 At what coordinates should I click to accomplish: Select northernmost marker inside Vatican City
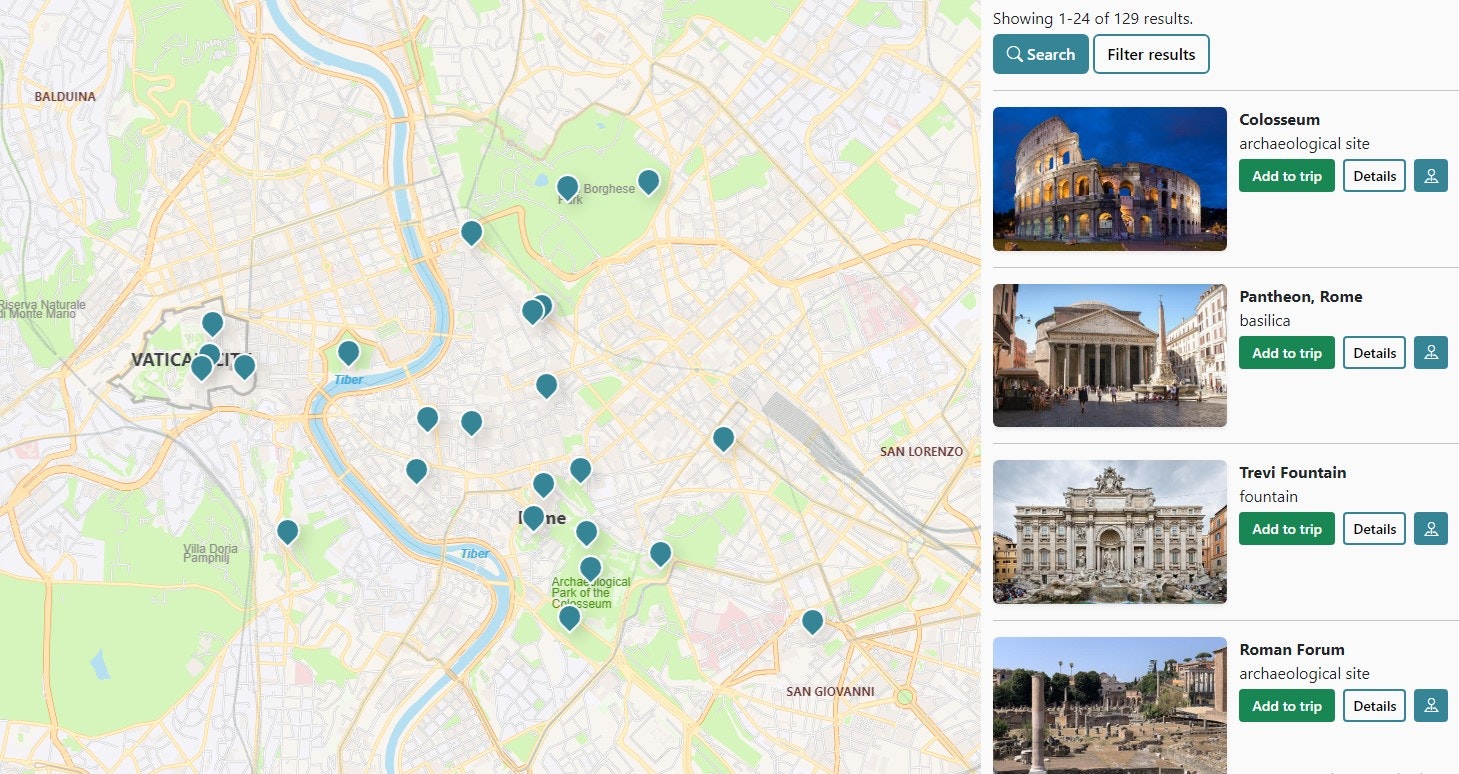click(x=212, y=324)
